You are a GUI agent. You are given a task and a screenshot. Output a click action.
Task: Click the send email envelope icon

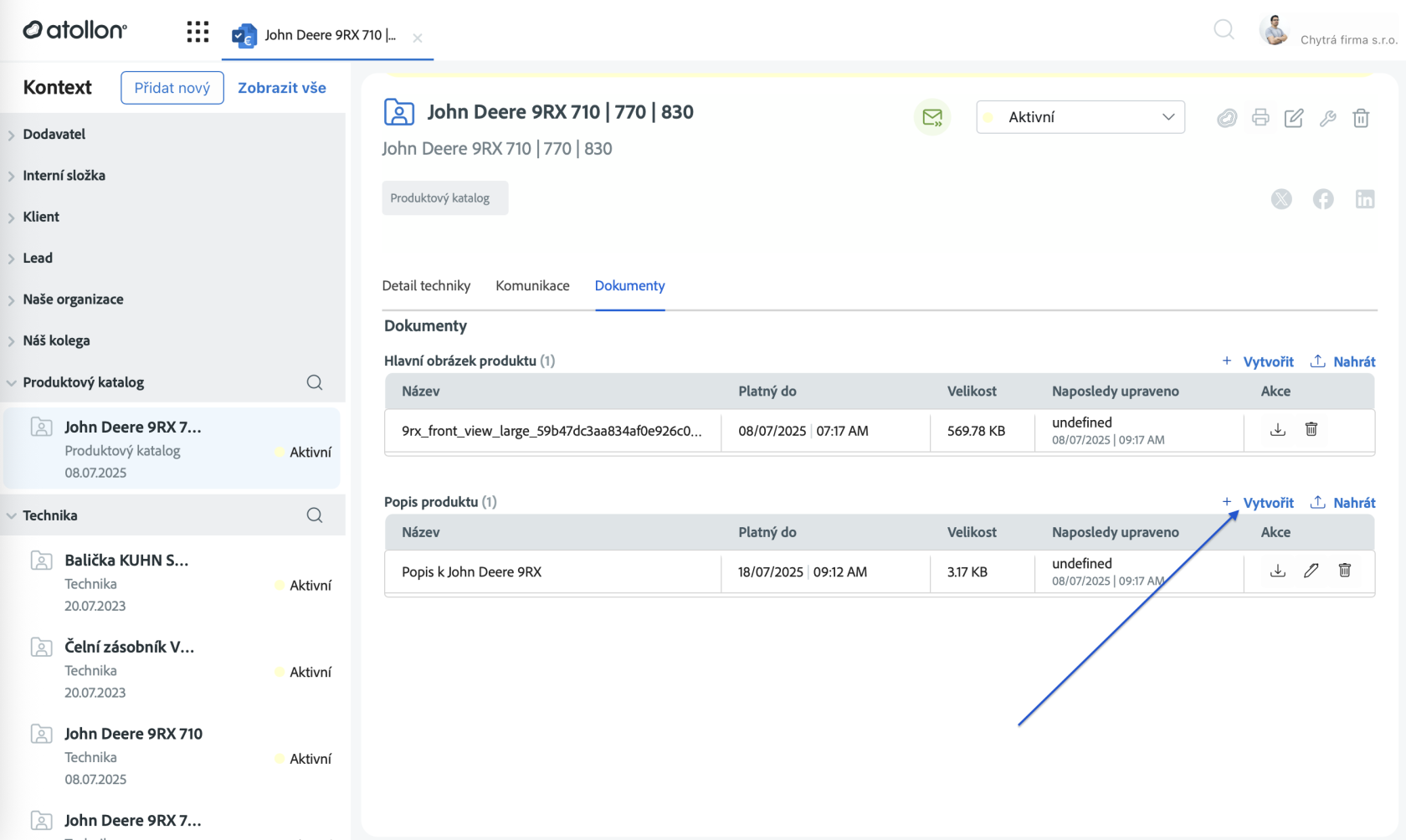click(x=932, y=117)
